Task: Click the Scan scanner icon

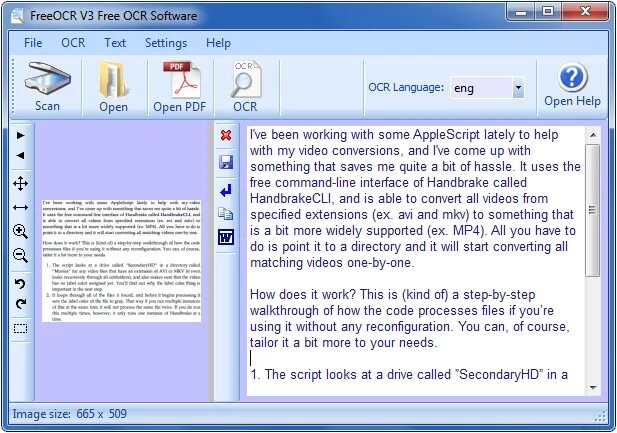Action: pyautogui.click(x=48, y=78)
